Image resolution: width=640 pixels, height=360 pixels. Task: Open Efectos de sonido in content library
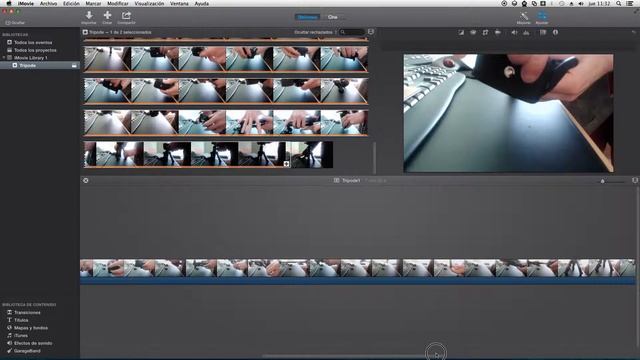(x=33, y=343)
